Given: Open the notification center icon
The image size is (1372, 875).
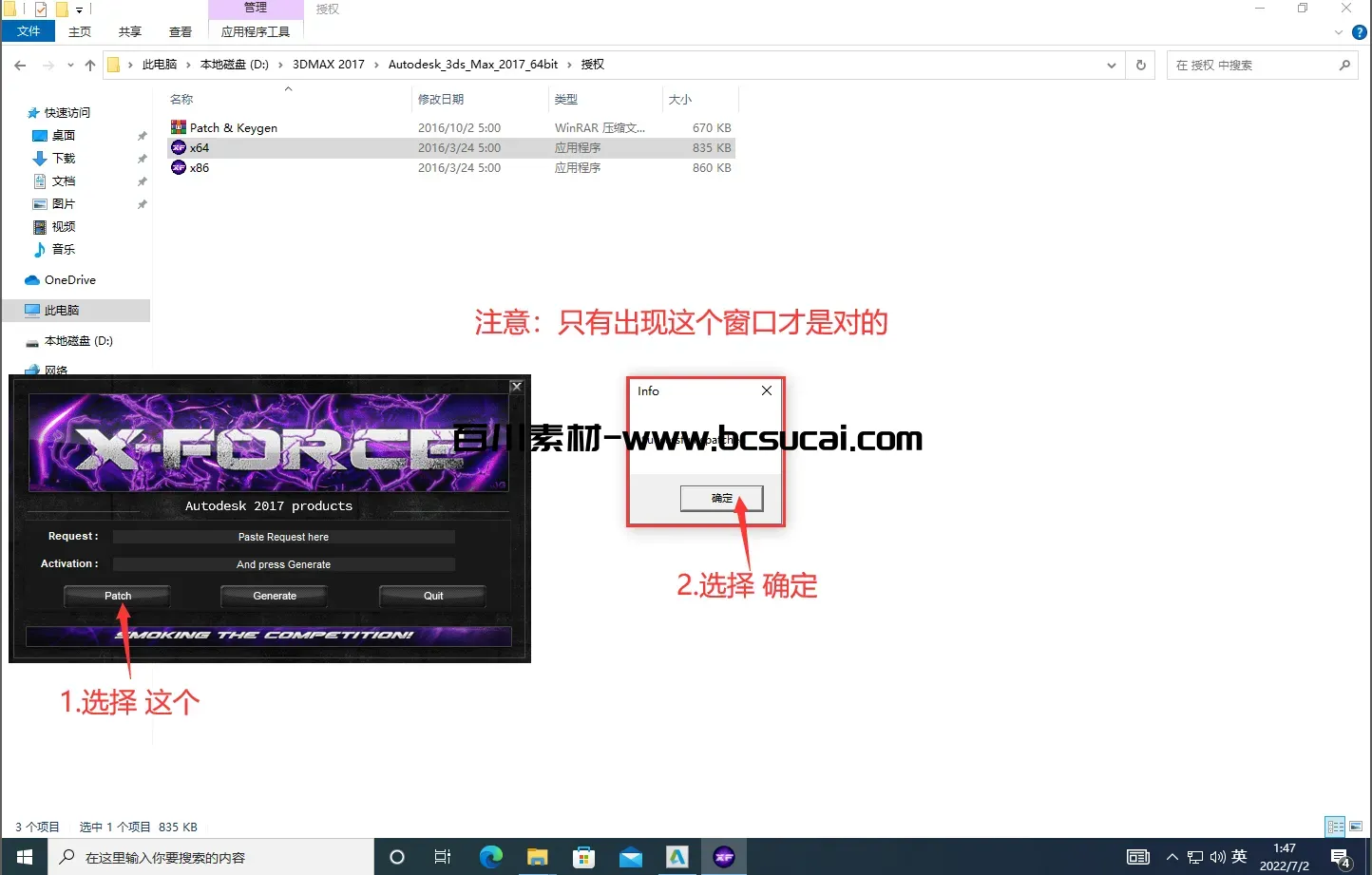Looking at the screenshot, I should [x=1341, y=857].
